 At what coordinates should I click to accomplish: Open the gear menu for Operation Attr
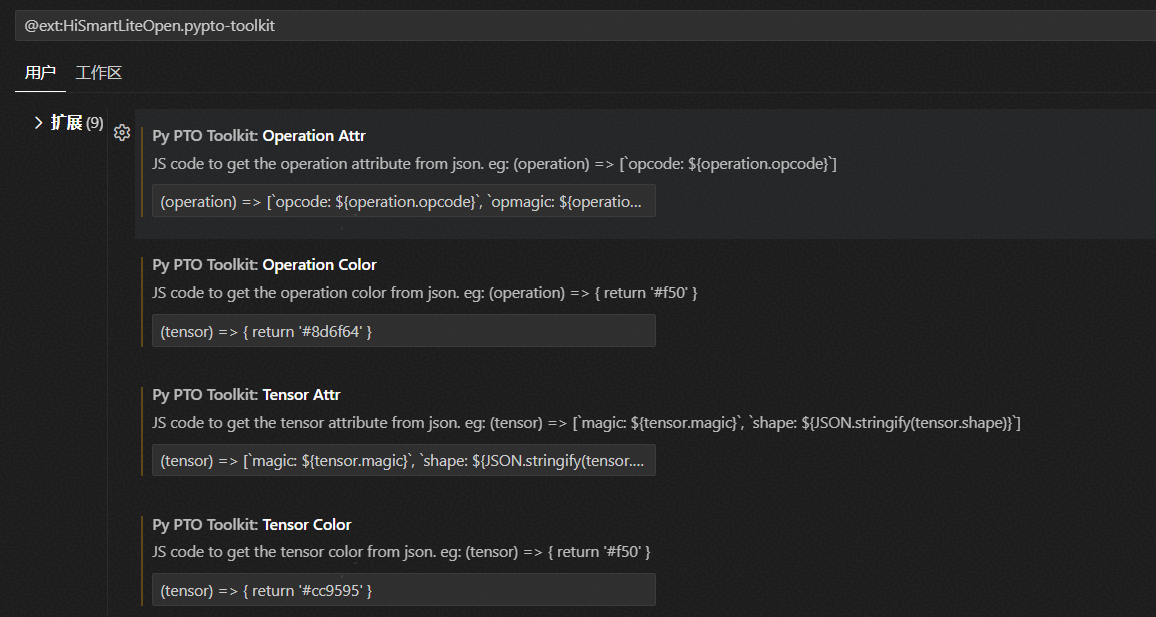[x=122, y=133]
